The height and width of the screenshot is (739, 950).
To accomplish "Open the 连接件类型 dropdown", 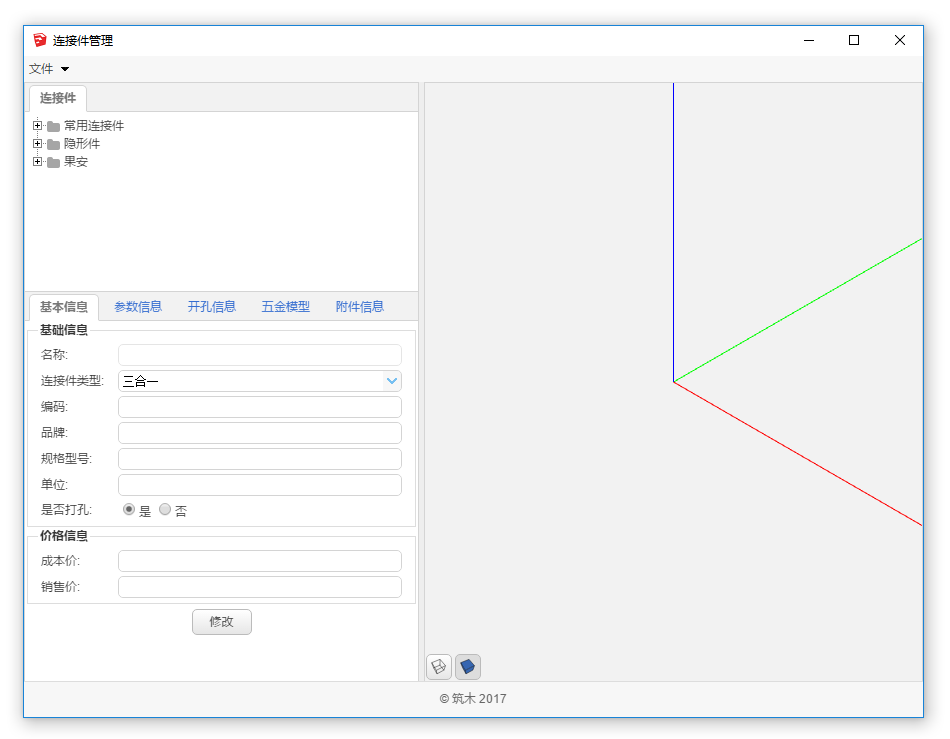I will click(x=392, y=381).
